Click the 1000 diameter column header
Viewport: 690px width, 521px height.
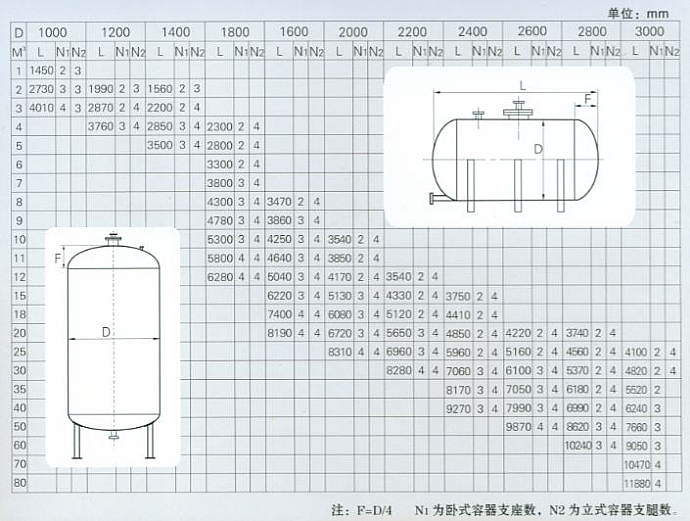point(52,32)
